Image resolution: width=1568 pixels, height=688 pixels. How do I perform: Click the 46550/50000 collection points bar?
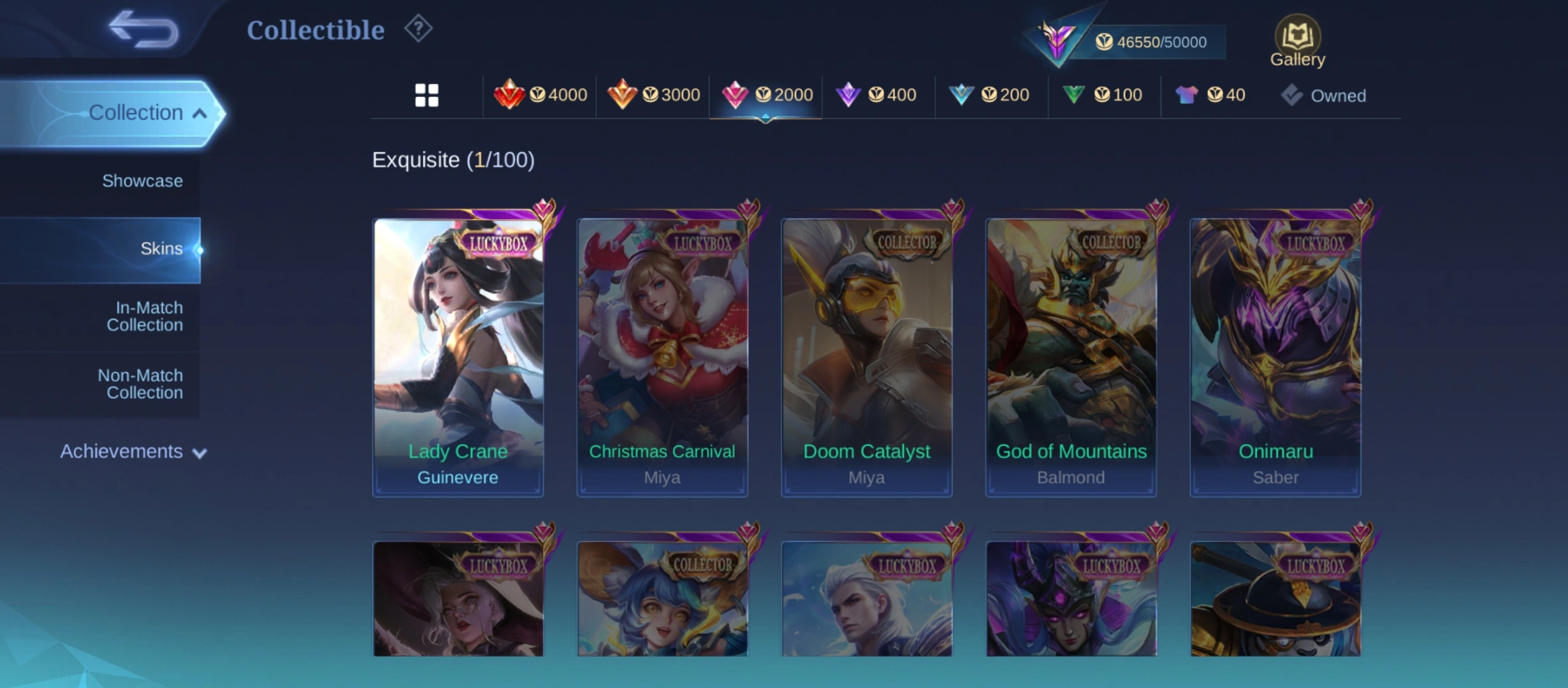coord(1150,42)
